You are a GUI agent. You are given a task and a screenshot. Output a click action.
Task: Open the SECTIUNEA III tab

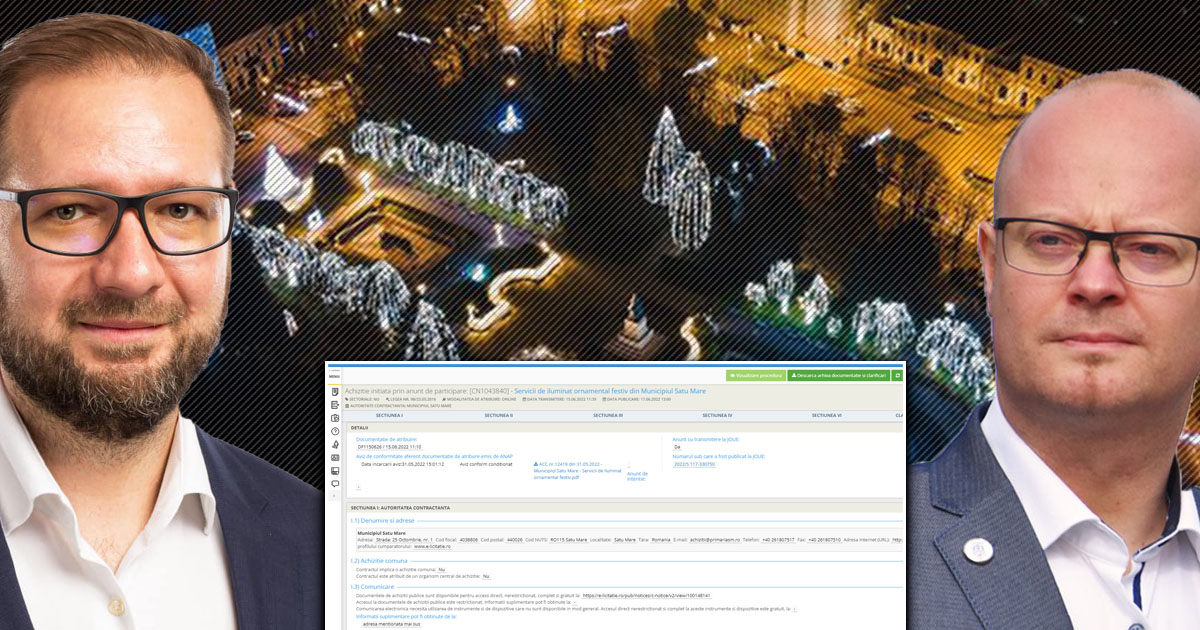pyautogui.click(x=607, y=414)
